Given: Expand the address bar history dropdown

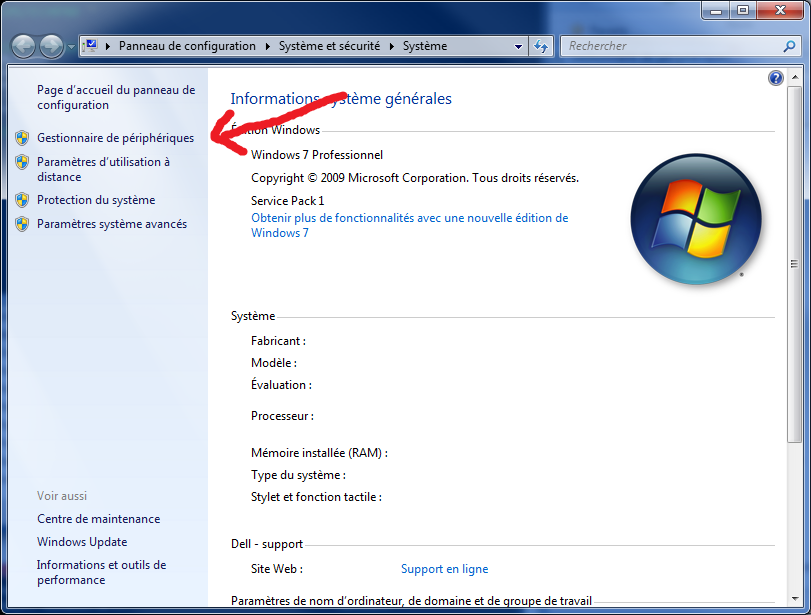Looking at the screenshot, I should tap(518, 46).
